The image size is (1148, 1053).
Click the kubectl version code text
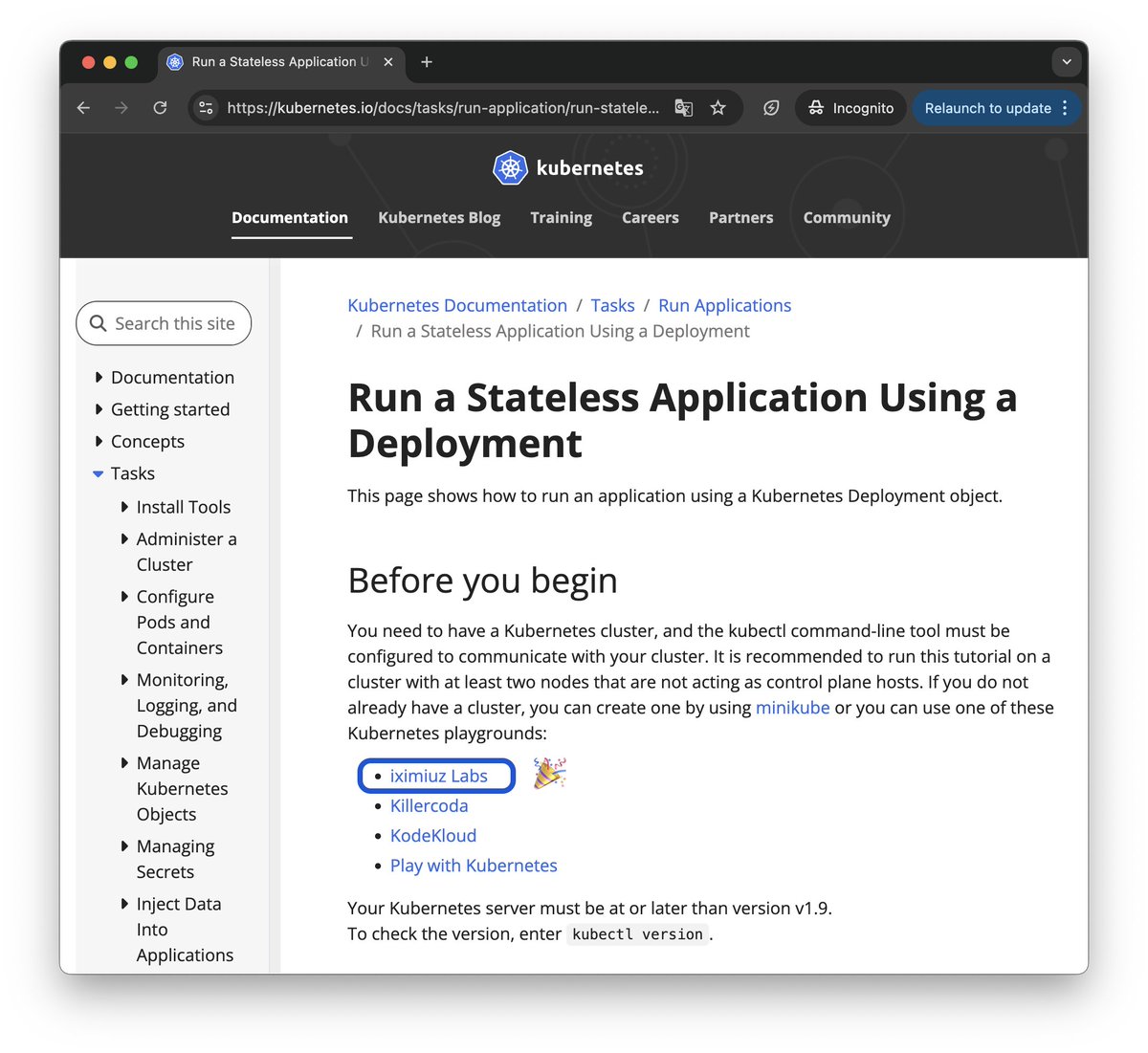pyautogui.click(x=637, y=934)
